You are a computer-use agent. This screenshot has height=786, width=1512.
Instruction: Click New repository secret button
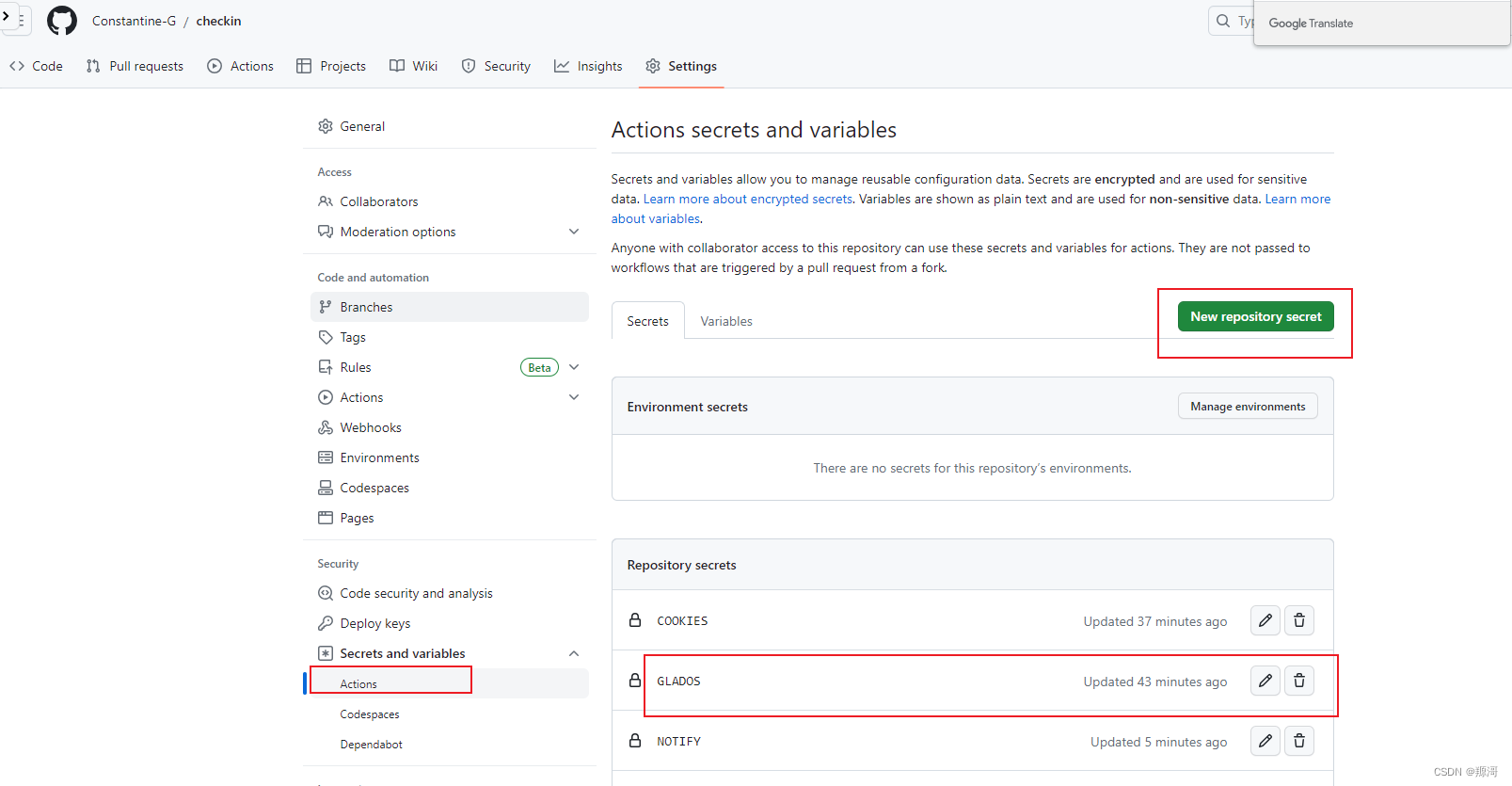(x=1255, y=316)
